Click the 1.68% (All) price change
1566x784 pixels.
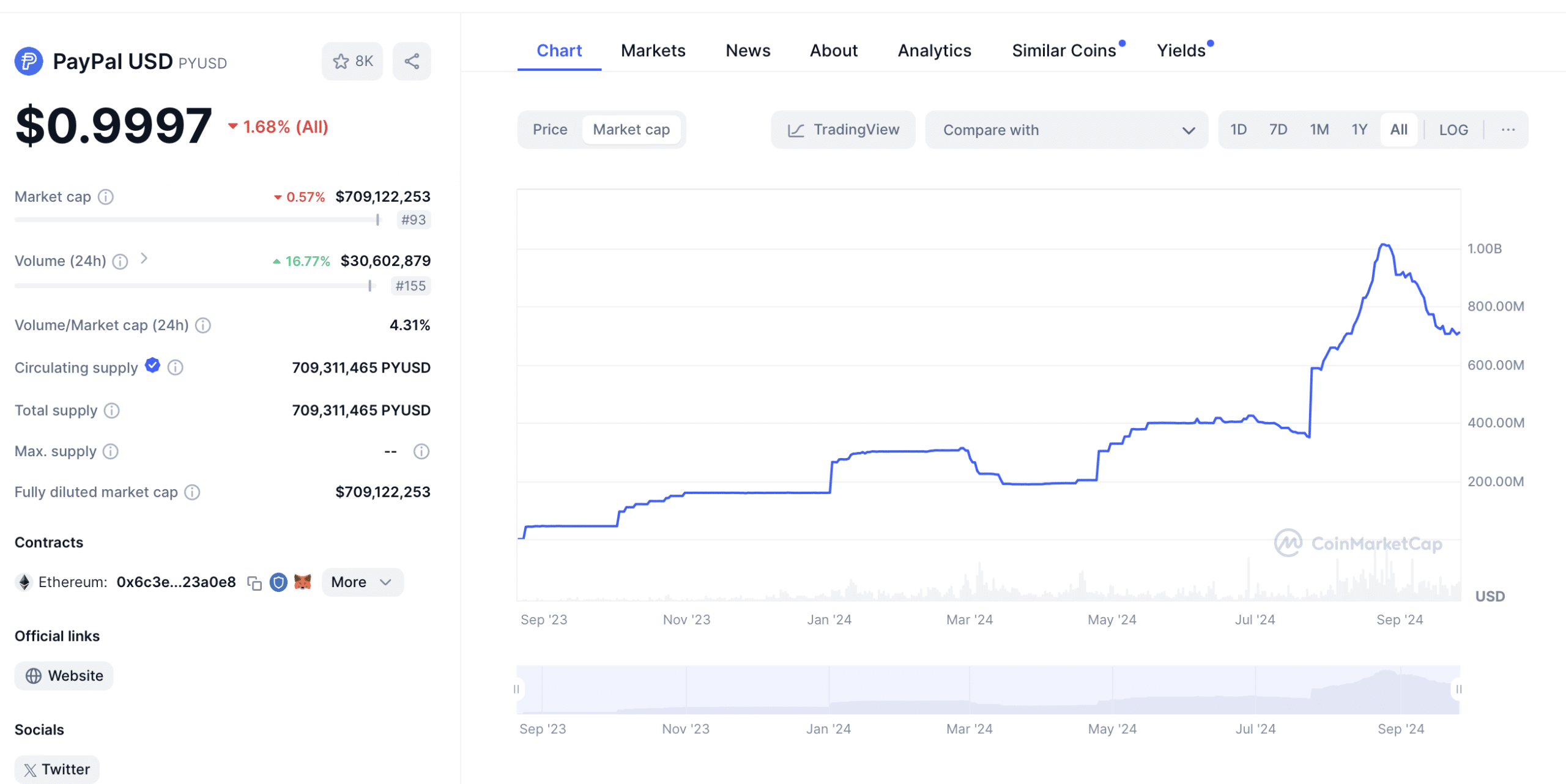click(279, 127)
